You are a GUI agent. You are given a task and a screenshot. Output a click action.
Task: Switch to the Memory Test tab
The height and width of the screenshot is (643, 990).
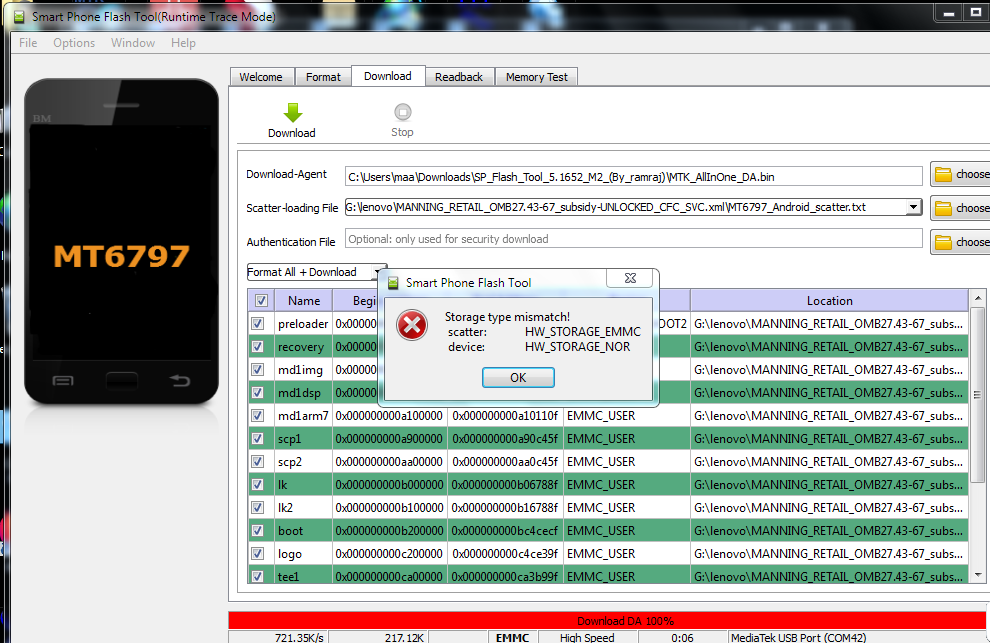(x=537, y=77)
